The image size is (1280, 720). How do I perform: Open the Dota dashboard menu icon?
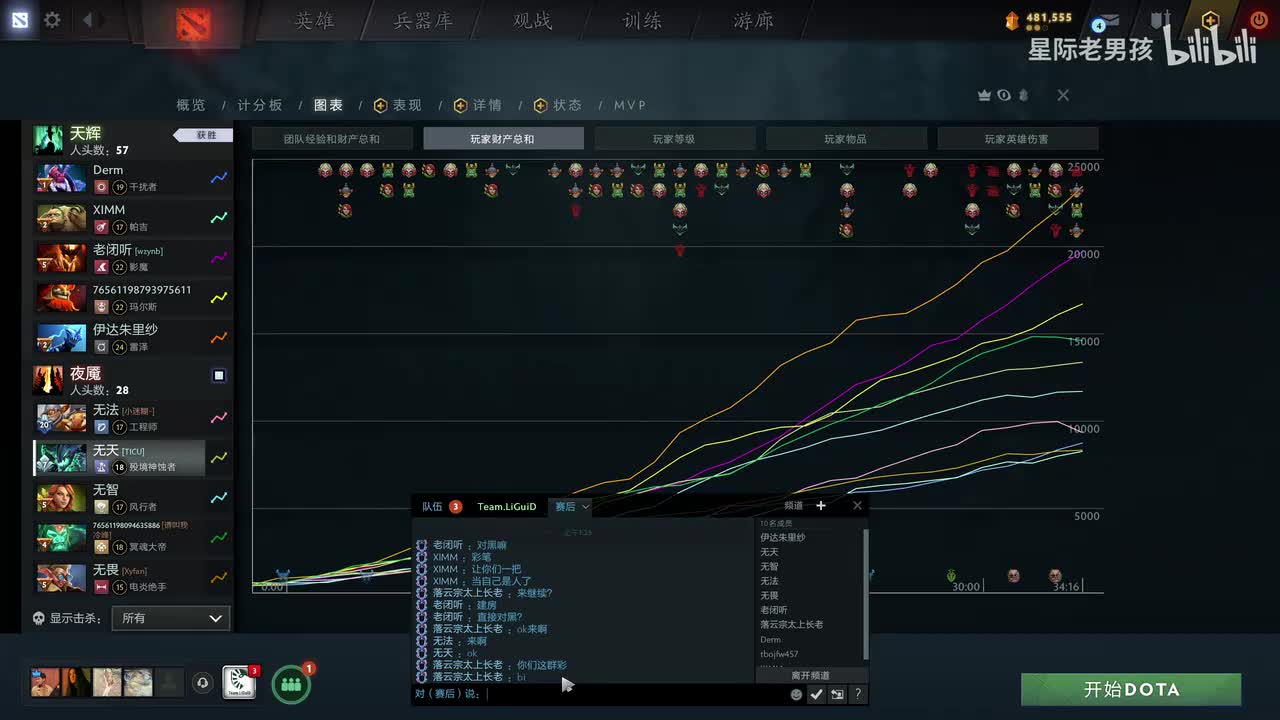click(19, 20)
